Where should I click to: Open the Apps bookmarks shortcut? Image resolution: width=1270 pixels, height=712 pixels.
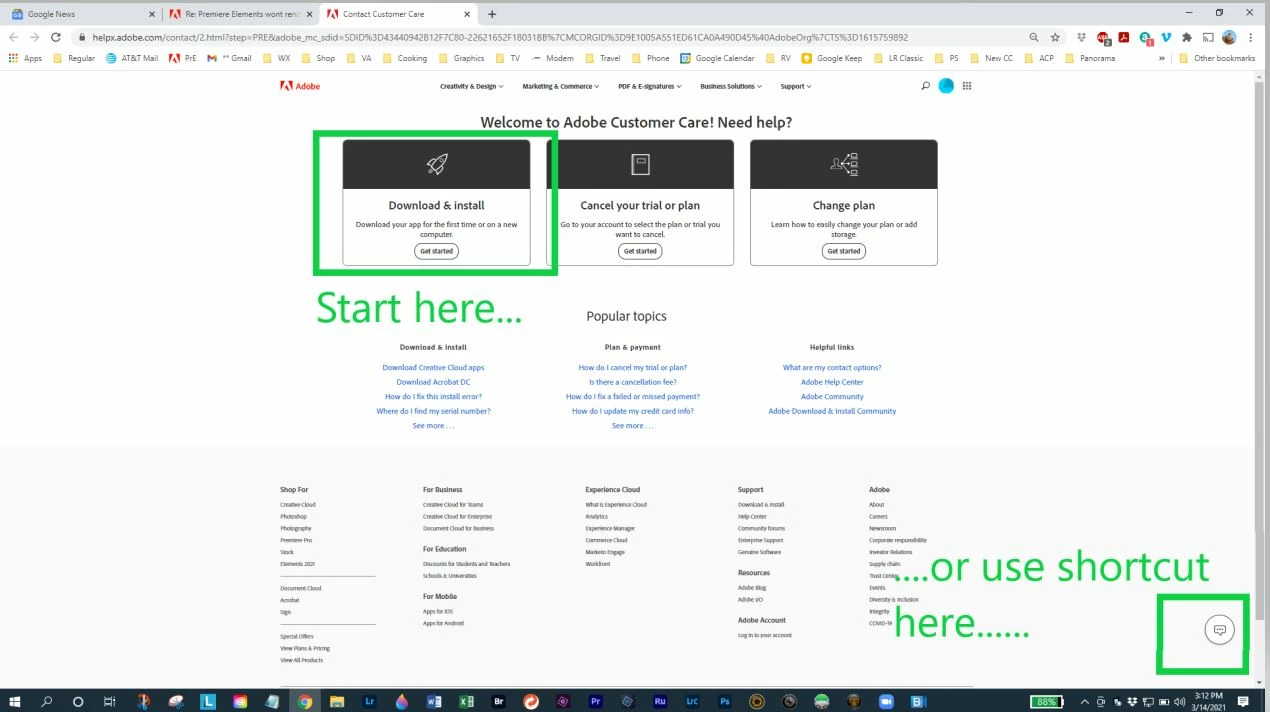25,58
